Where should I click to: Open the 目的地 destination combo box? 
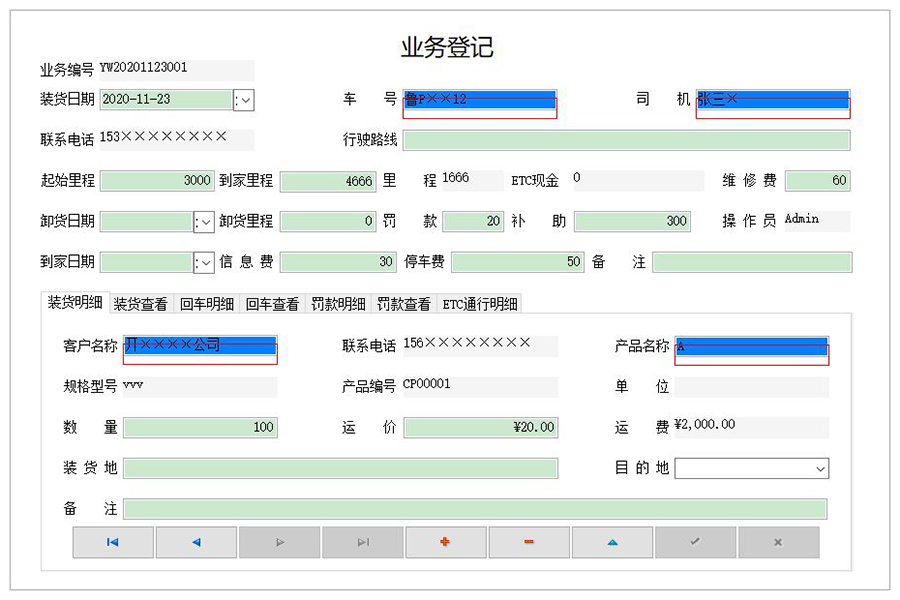coord(820,468)
